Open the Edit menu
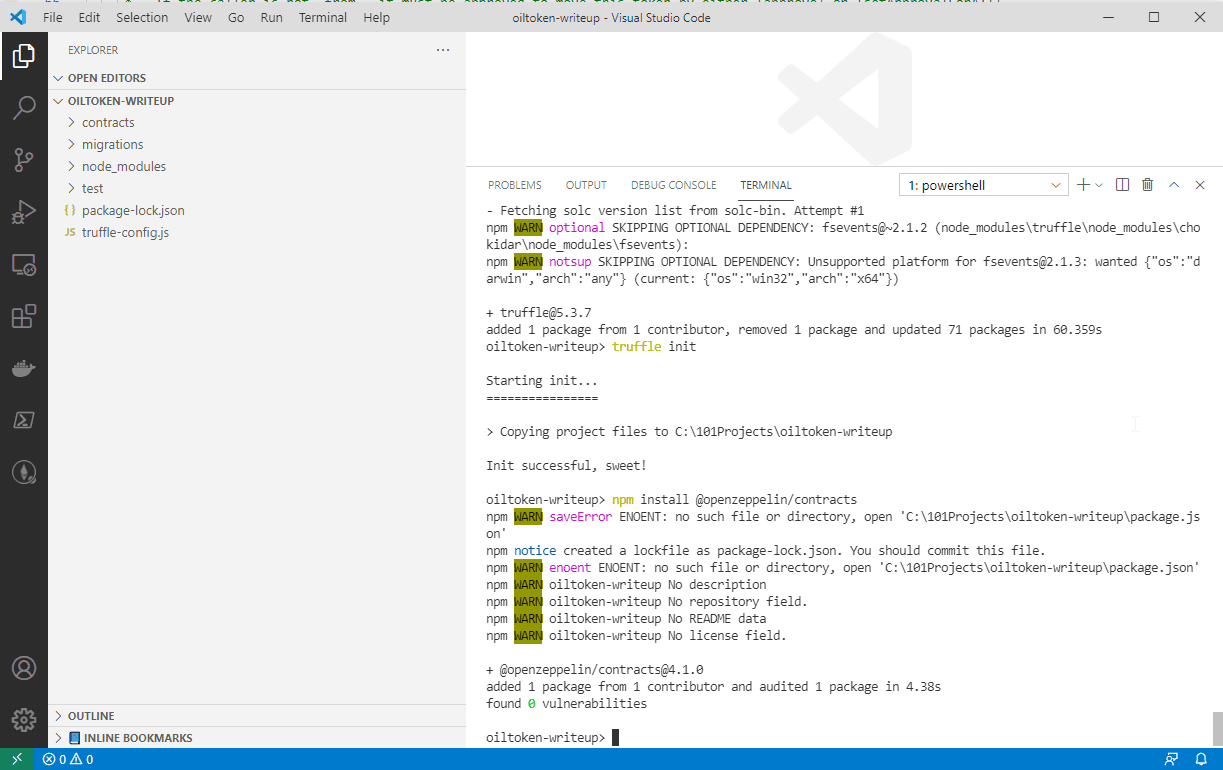The height and width of the screenshot is (770, 1223). (x=89, y=17)
